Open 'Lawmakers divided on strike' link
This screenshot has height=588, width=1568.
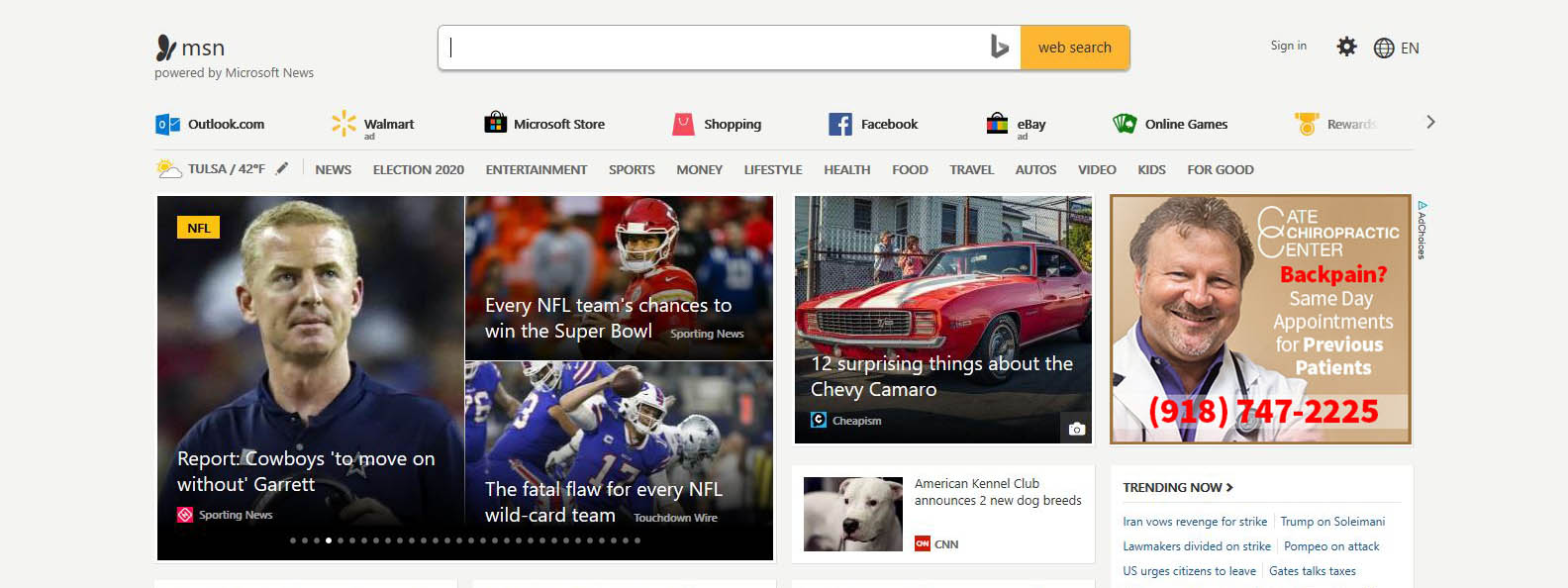pos(1197,546)
